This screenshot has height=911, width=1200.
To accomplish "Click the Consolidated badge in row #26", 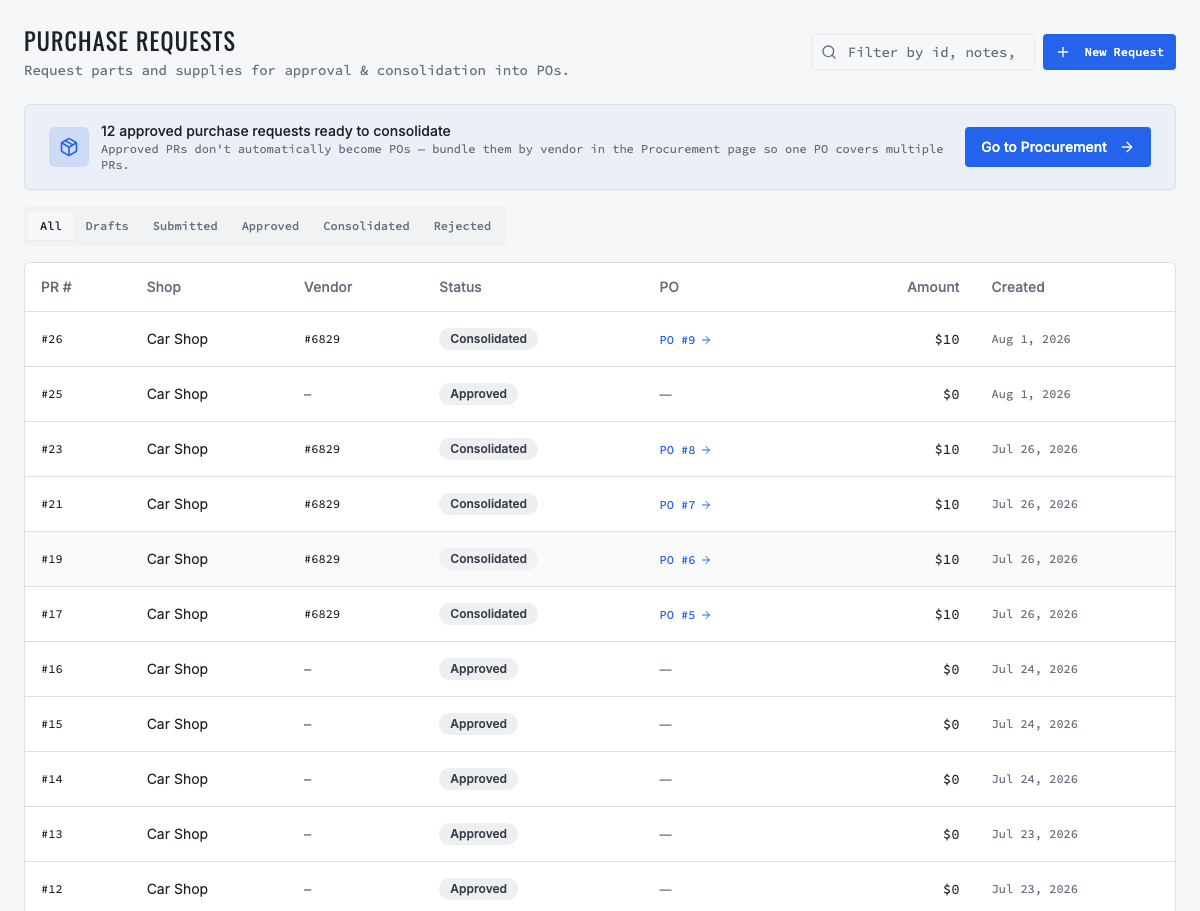I will tap(488, 339).
